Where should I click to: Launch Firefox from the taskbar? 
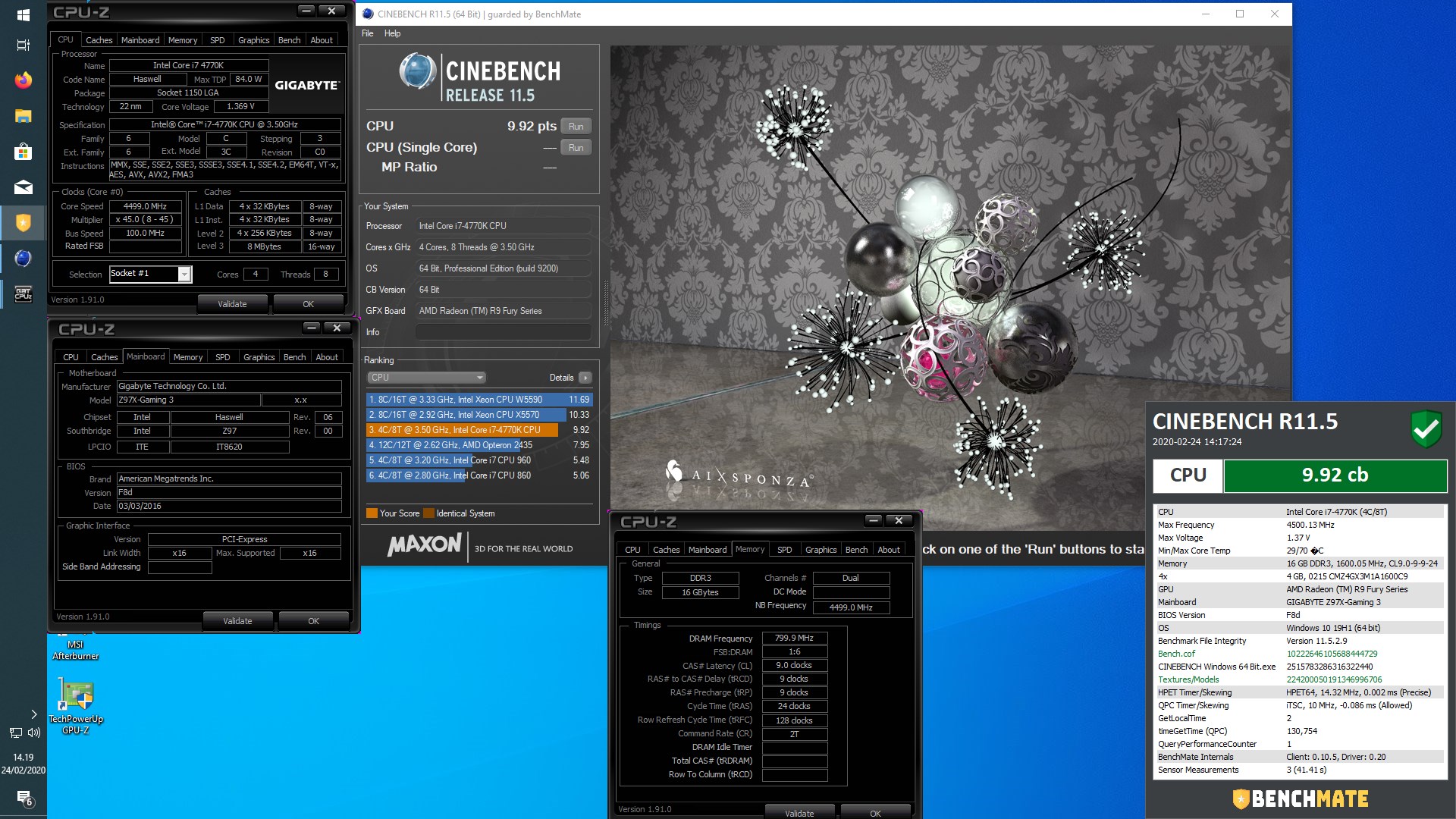(23, 80)
